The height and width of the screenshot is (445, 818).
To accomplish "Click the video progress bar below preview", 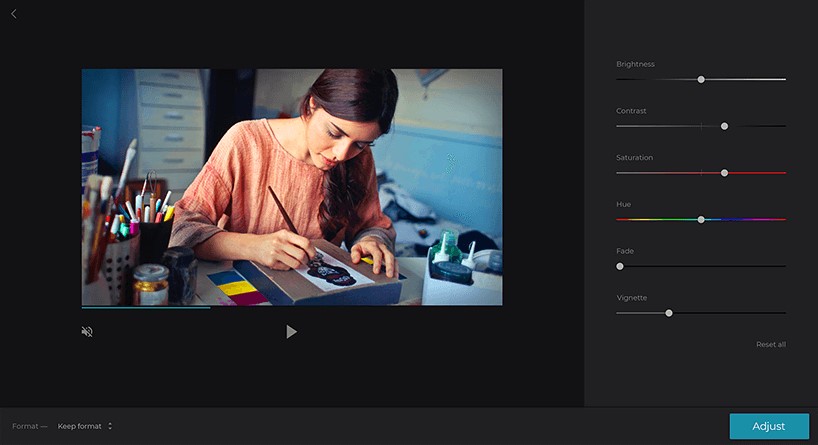I will (292, 308).
